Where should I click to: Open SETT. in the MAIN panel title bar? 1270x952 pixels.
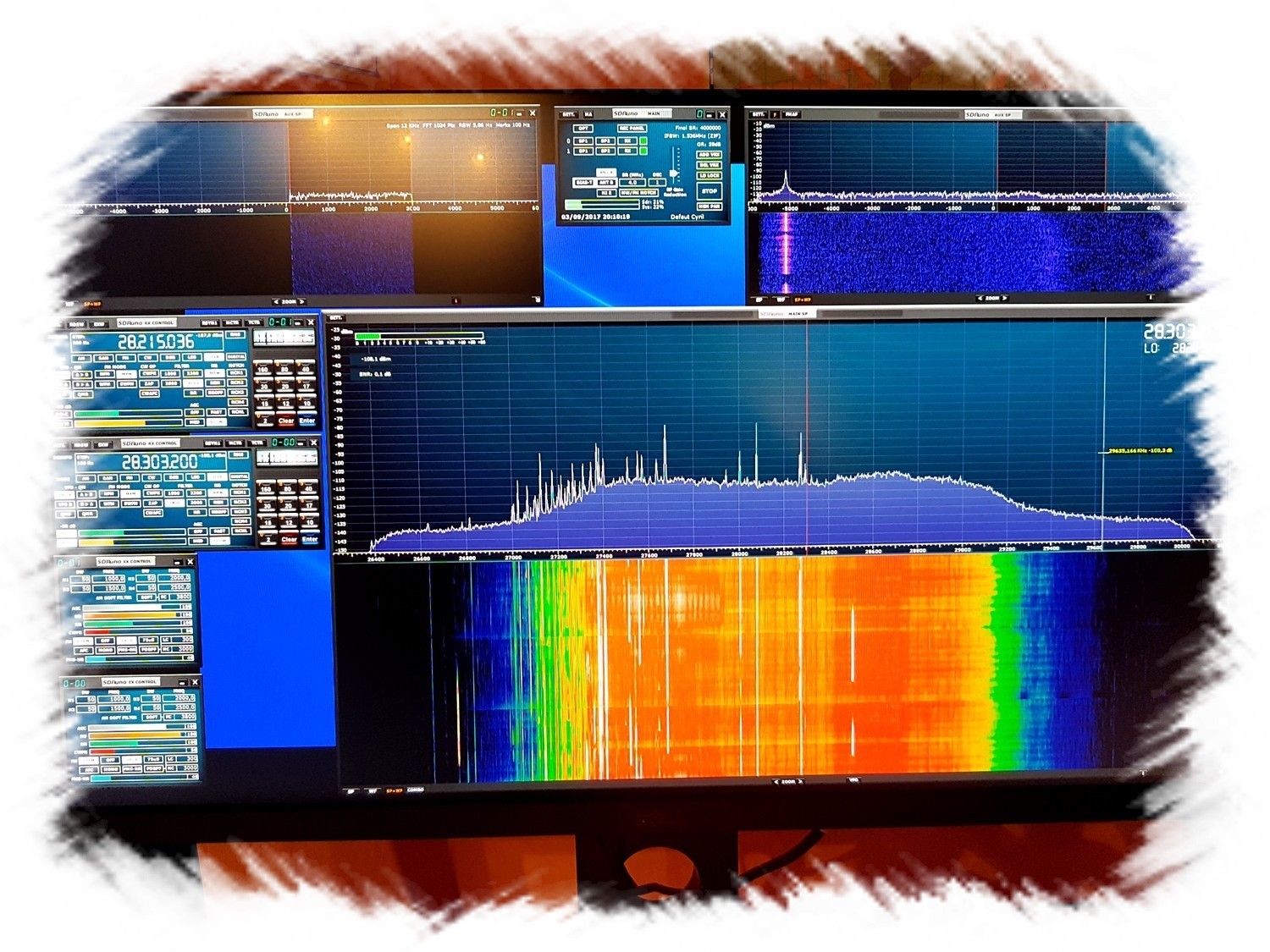point(569,114)
